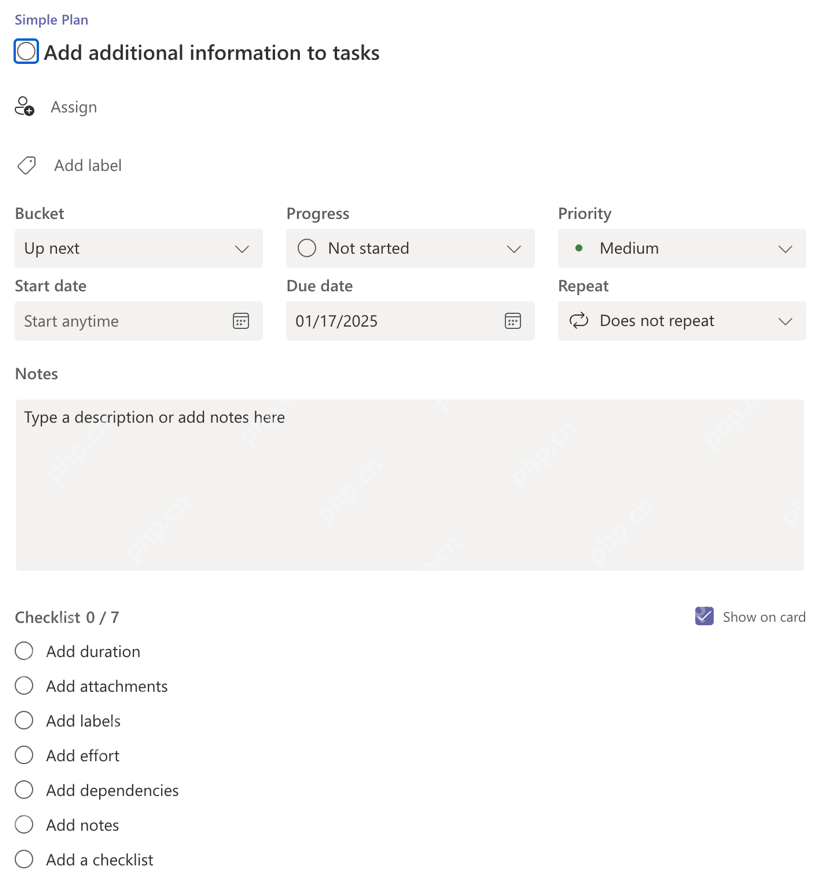Viewport: 821px width, 872px height.
Task: Click the label tag icon
Action: click(26, 165)
